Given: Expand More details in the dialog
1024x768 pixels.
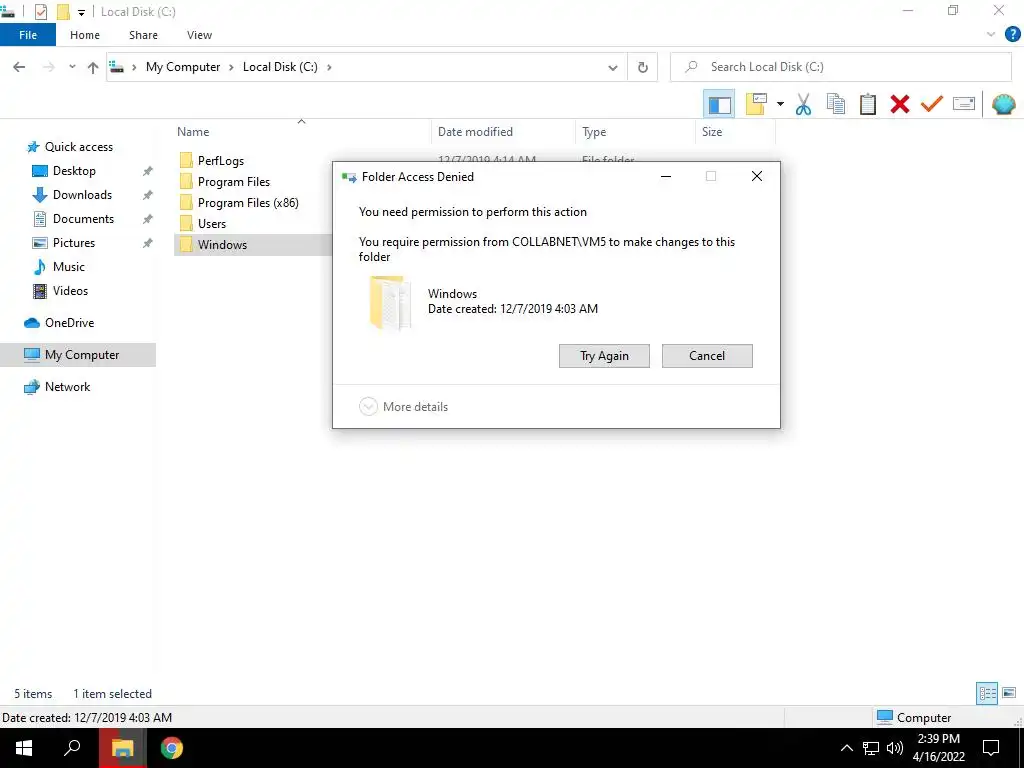Looking at the screenshot, I should tap(404, 407).
